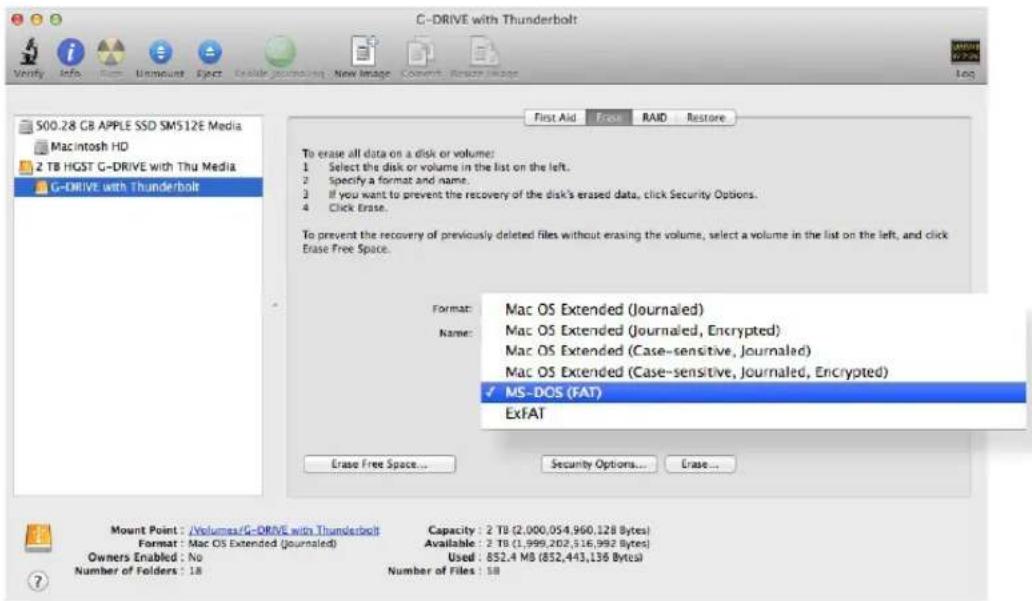Click the Verify microscope icon
The width and height of the screenshot is (1032, 601).
tap(28, 51)
